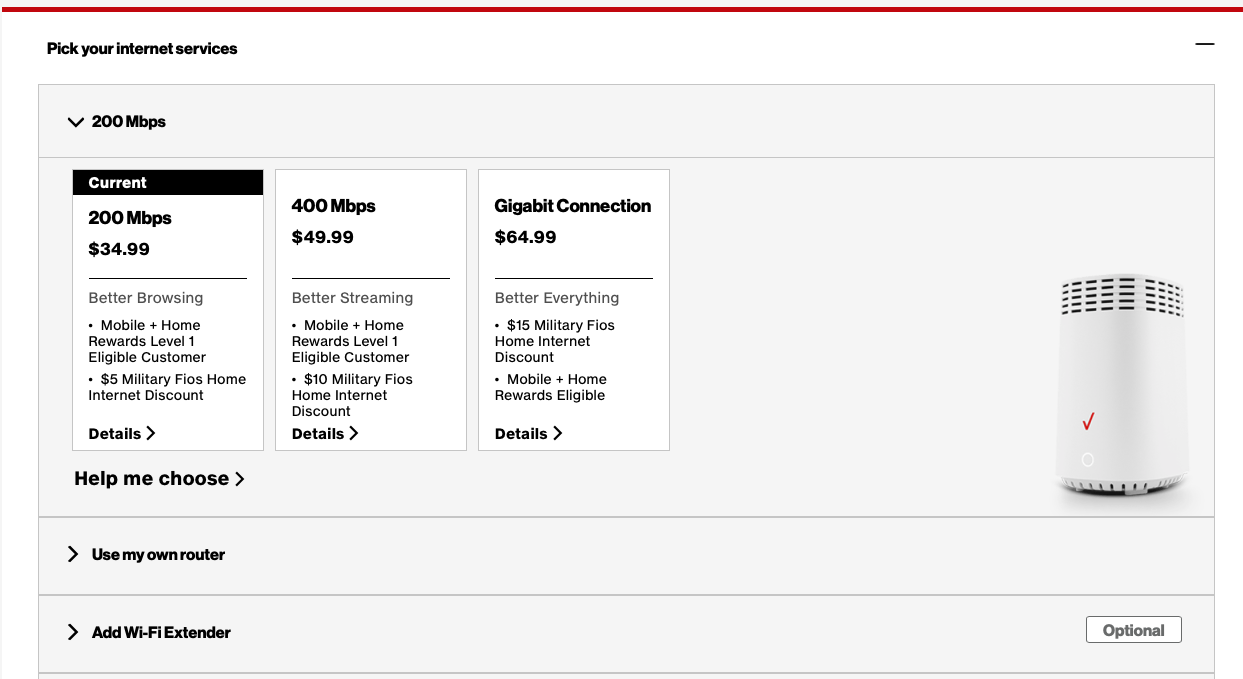Viewport: 1243px width, 679px height.
Task: Click the Current label on 200 Mbps card
Action: [117, 183]
